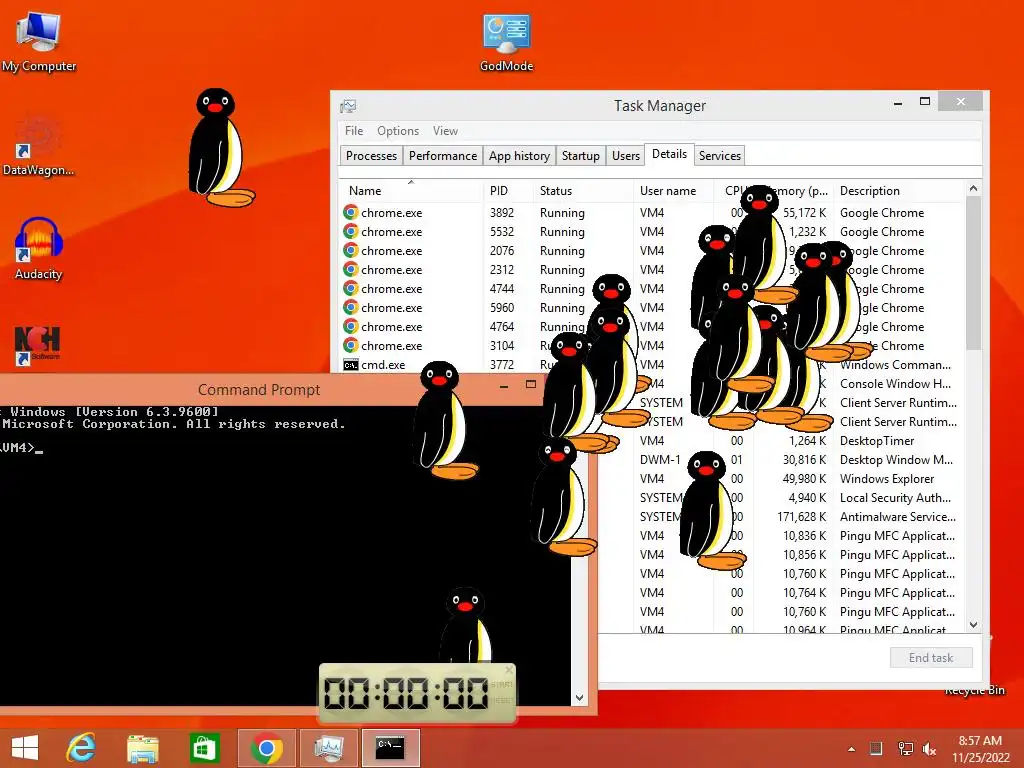Open File Explorer from the taskbar
Image resolution: width=1024 pixels, height=768 pixels.
(143, 748)
